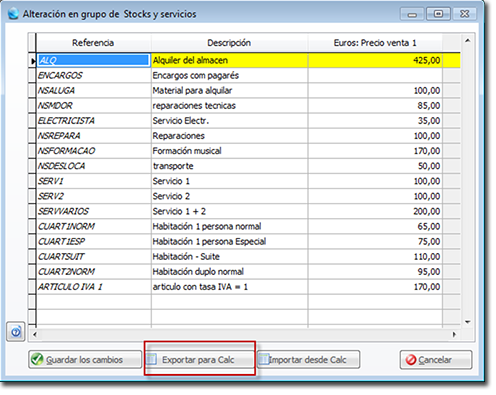496x395 pixels.
Task: Select the ELECTRICISTA reference cell
Action: (94, 121)
